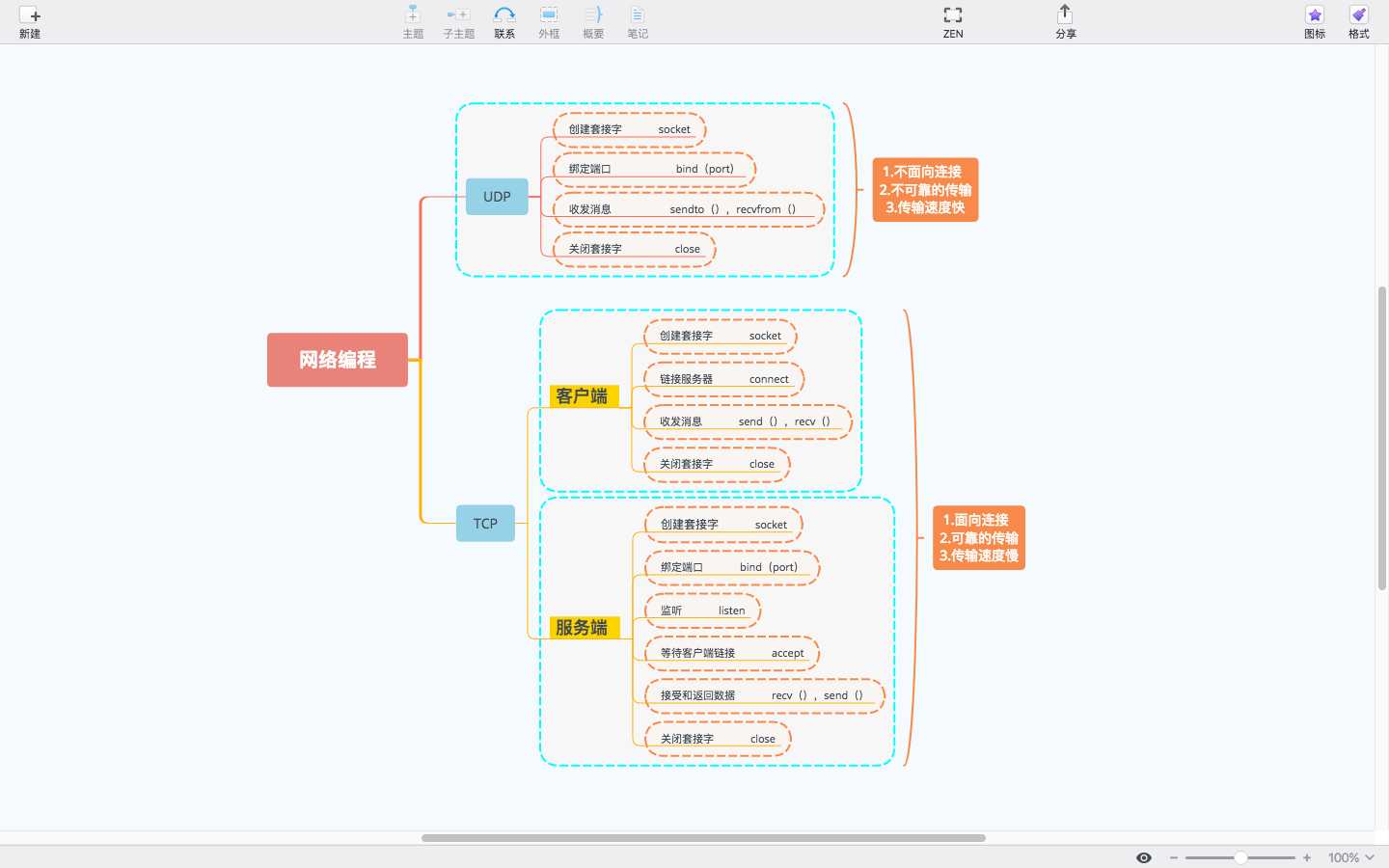Select the 网络编程 central topic

click(x=338, y=360)
